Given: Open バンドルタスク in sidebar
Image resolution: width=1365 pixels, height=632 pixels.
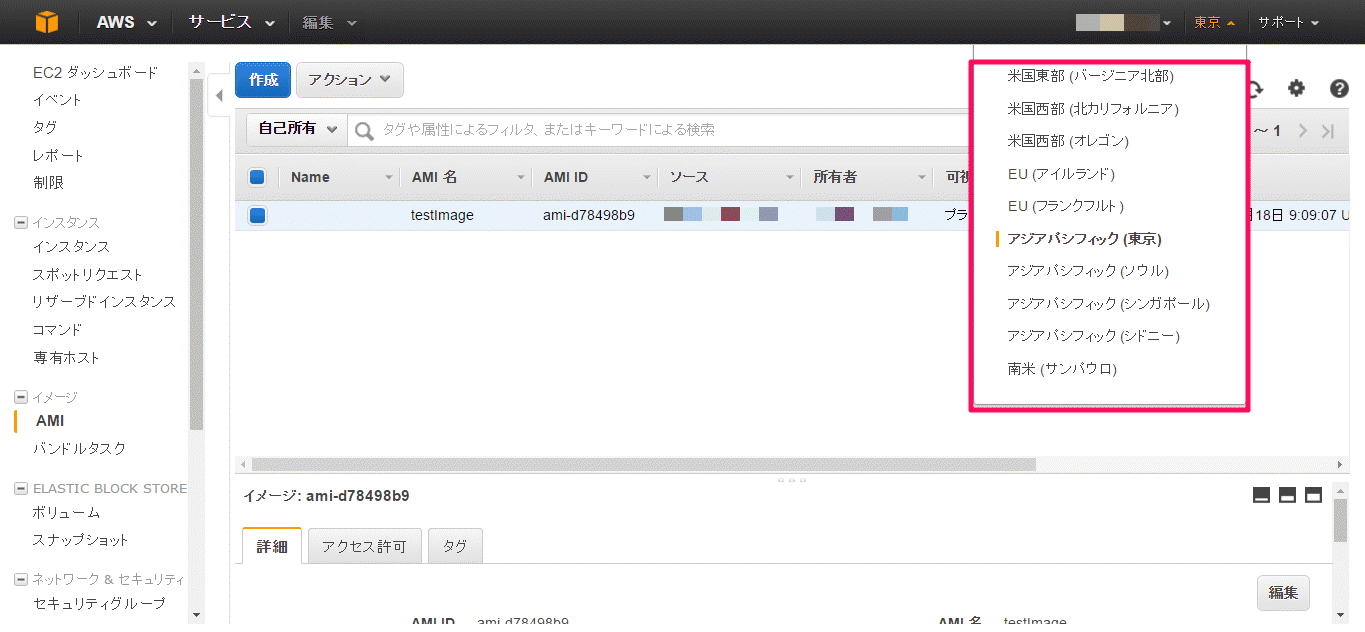Looking at the screenshot, I should [80, 448].
